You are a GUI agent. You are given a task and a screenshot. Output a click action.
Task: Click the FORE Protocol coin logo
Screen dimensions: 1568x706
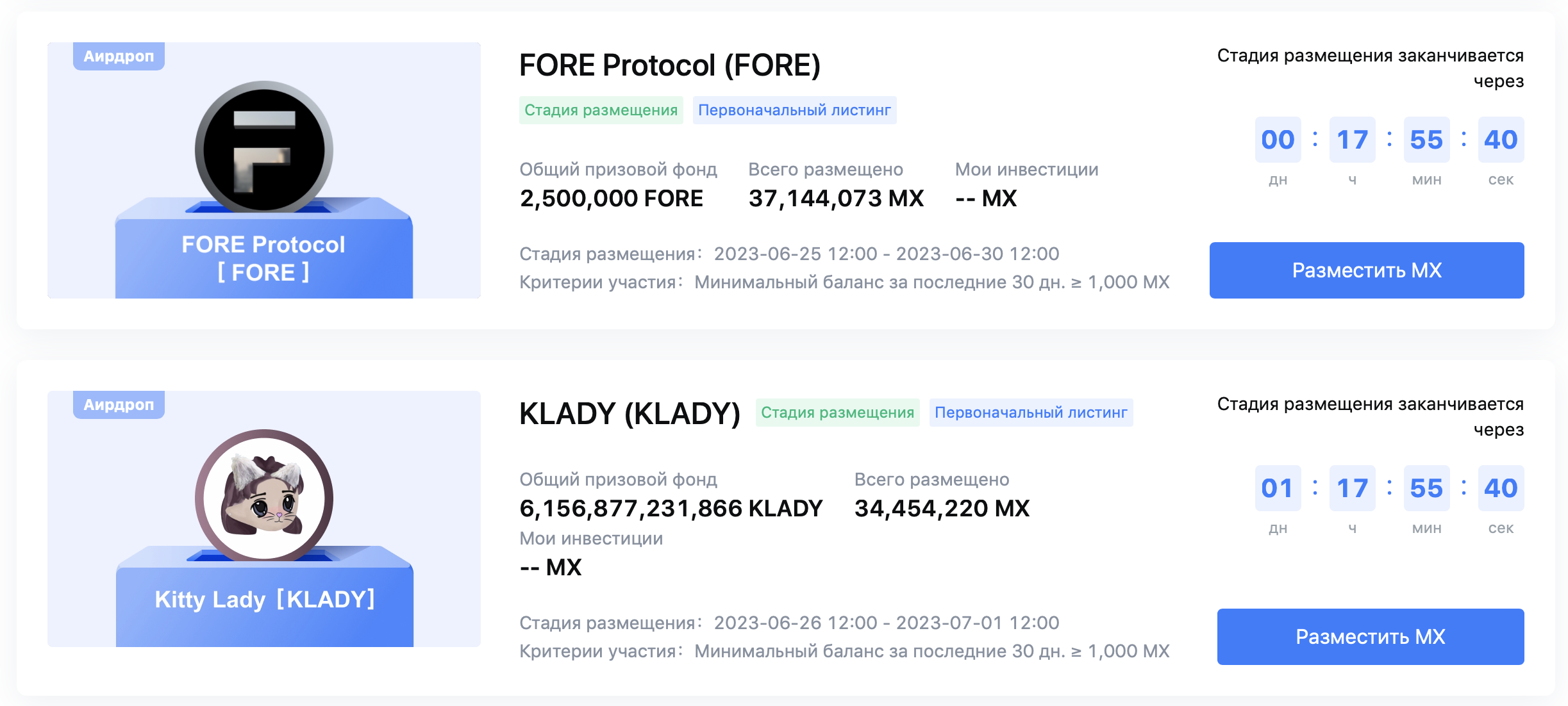point(264,150)
